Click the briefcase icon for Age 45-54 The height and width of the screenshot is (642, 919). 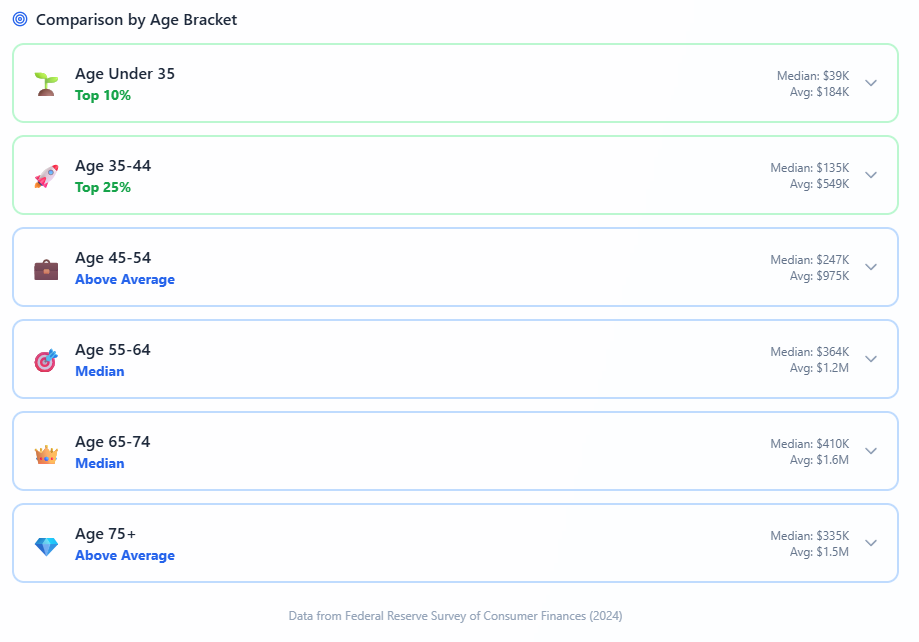click(46, 269)
